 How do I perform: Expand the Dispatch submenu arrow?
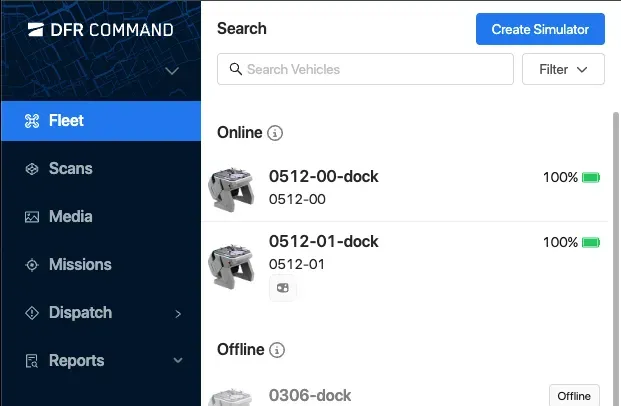[x=179, y=314]
